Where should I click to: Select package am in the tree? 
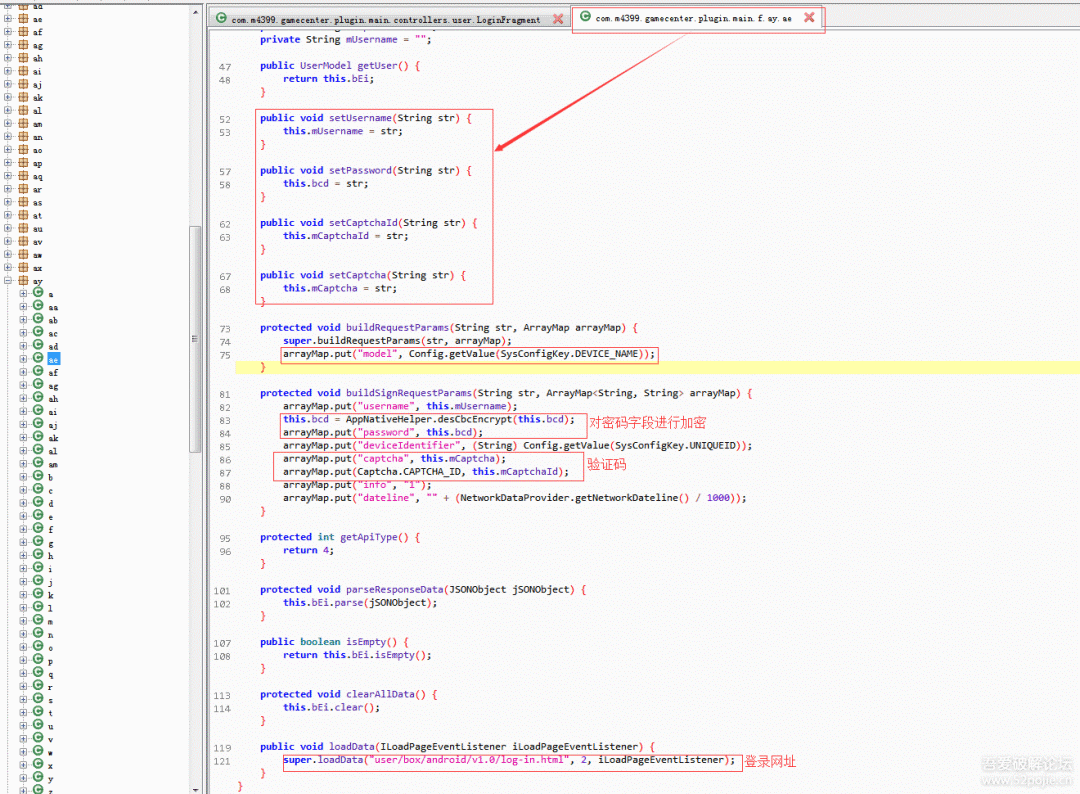pos(38,124)
